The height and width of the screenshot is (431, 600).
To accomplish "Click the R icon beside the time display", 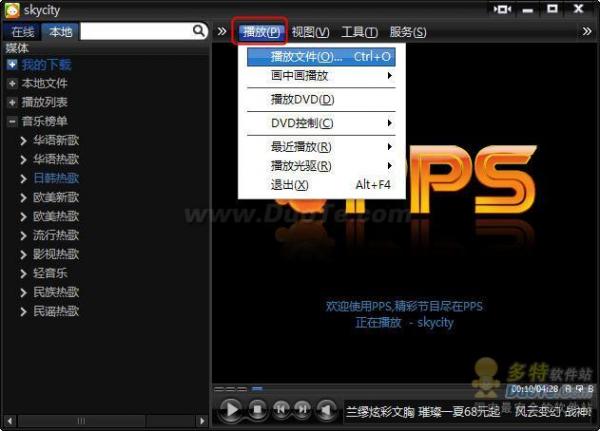I will click(x=568, y=389).
